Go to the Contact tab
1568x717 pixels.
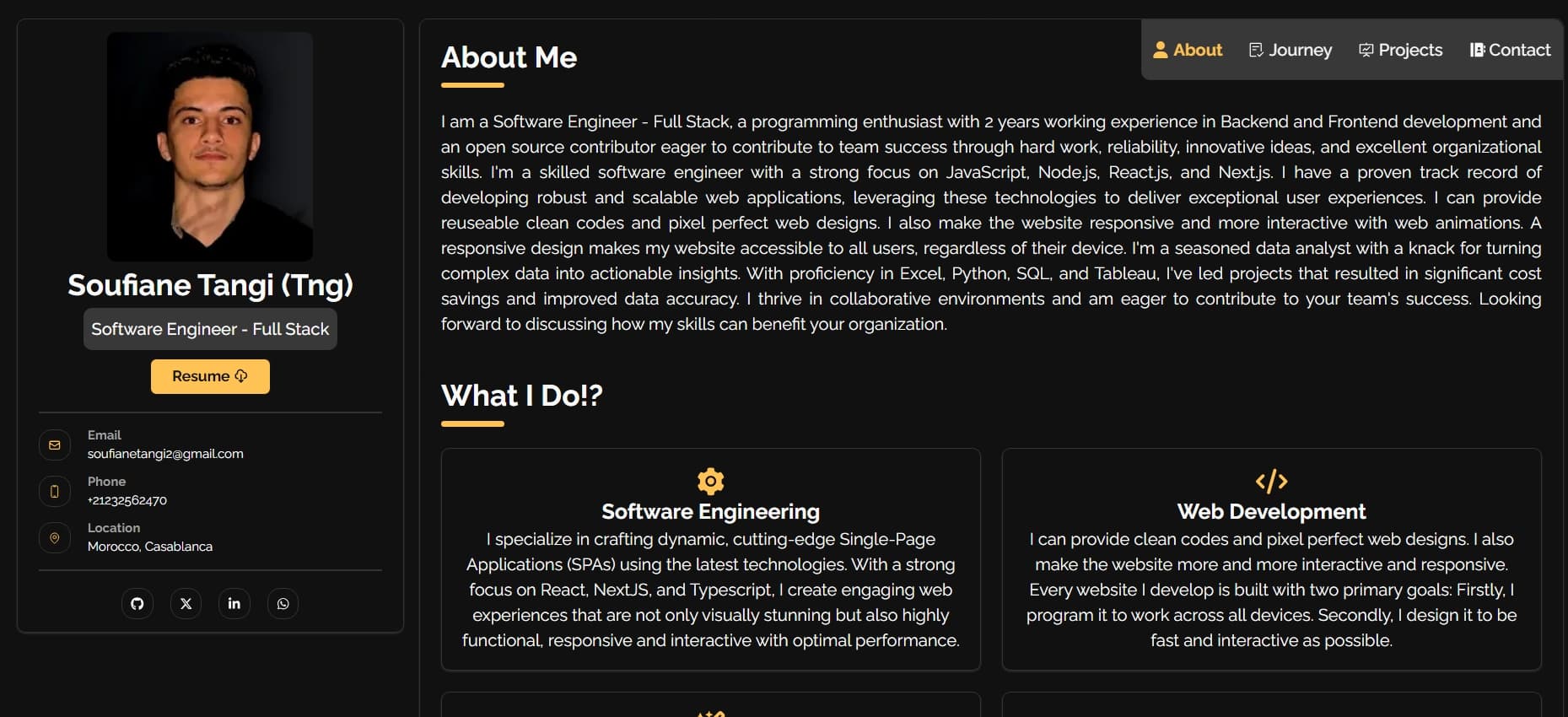(1510, 50)
